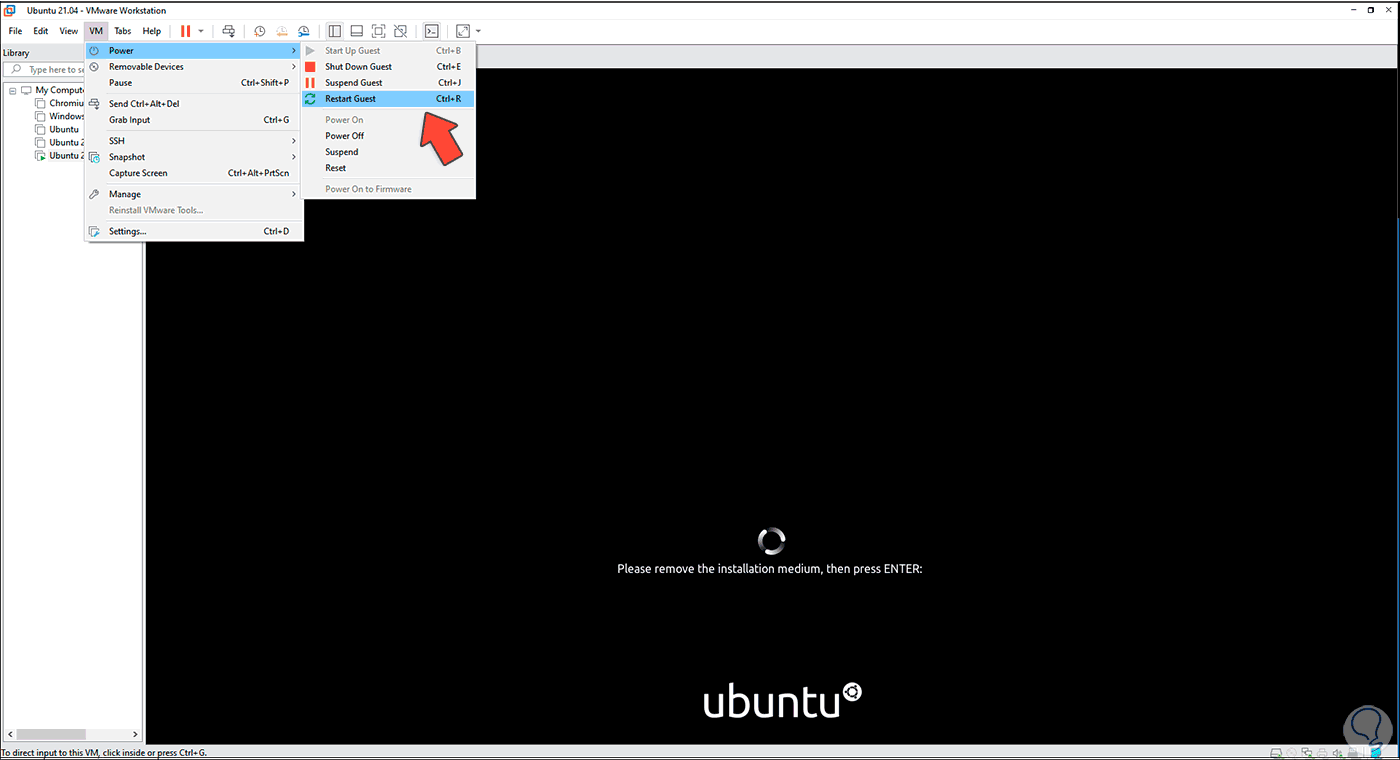Click the Take Snapshot toolbar icon
The height and width of the screenshot is (760, 1400).
[260, 31]
